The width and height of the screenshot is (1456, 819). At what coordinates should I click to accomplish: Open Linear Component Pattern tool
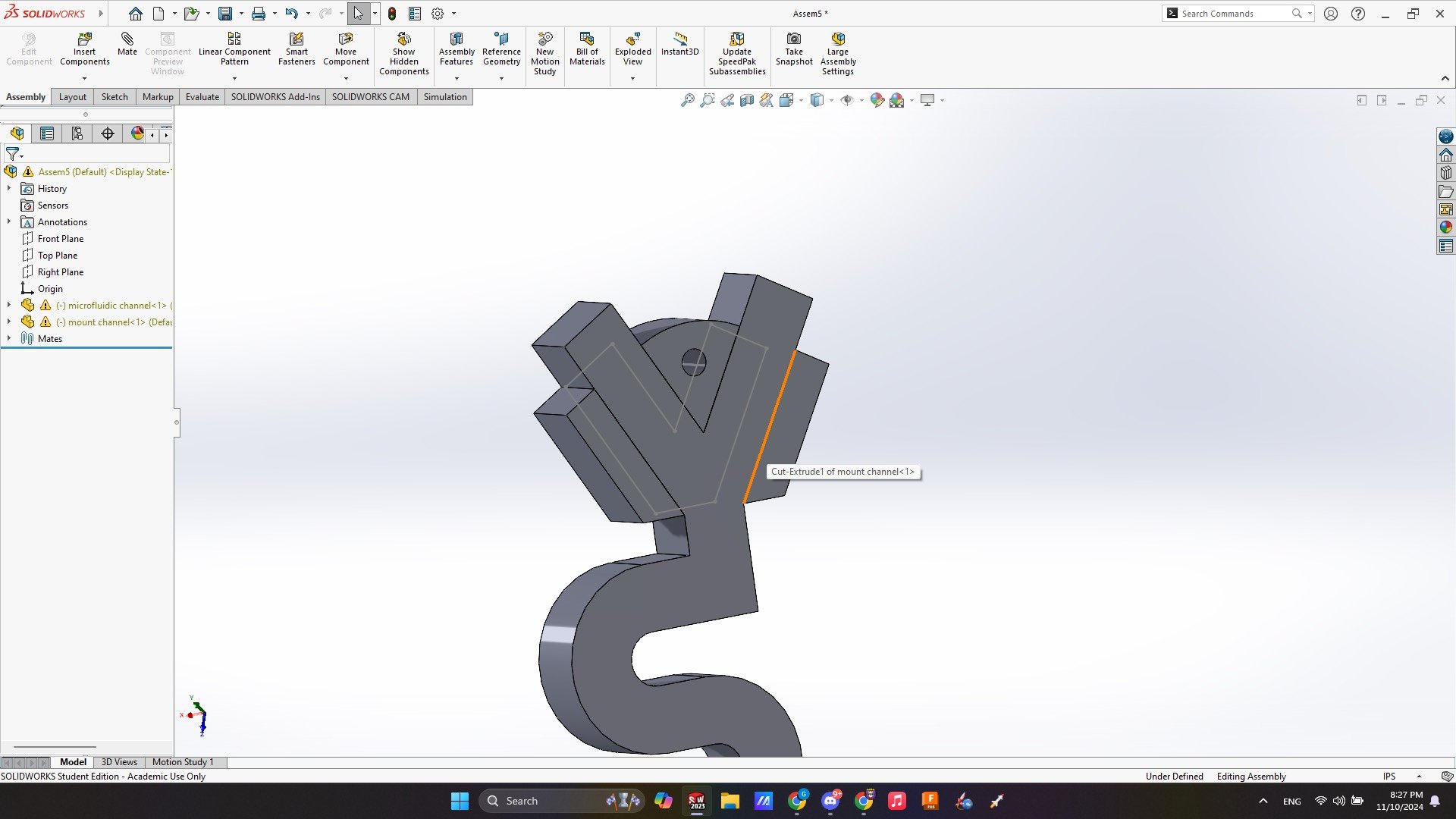click(x=234, y=39)
